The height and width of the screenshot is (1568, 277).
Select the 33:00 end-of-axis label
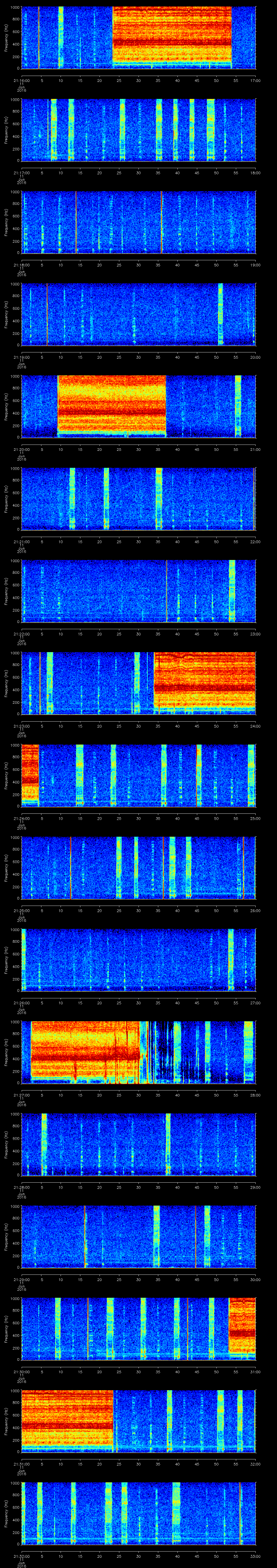(255, 1556)
